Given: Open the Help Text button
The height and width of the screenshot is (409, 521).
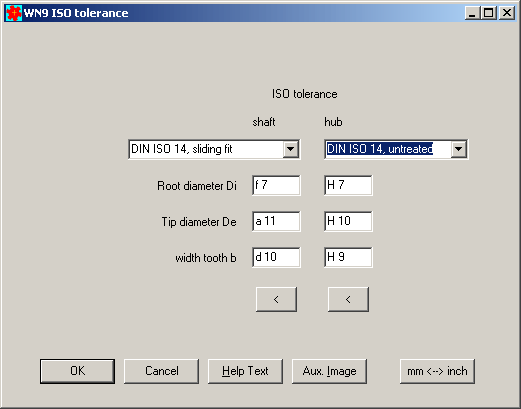Looking at the screenshot, I should [245, 371].
